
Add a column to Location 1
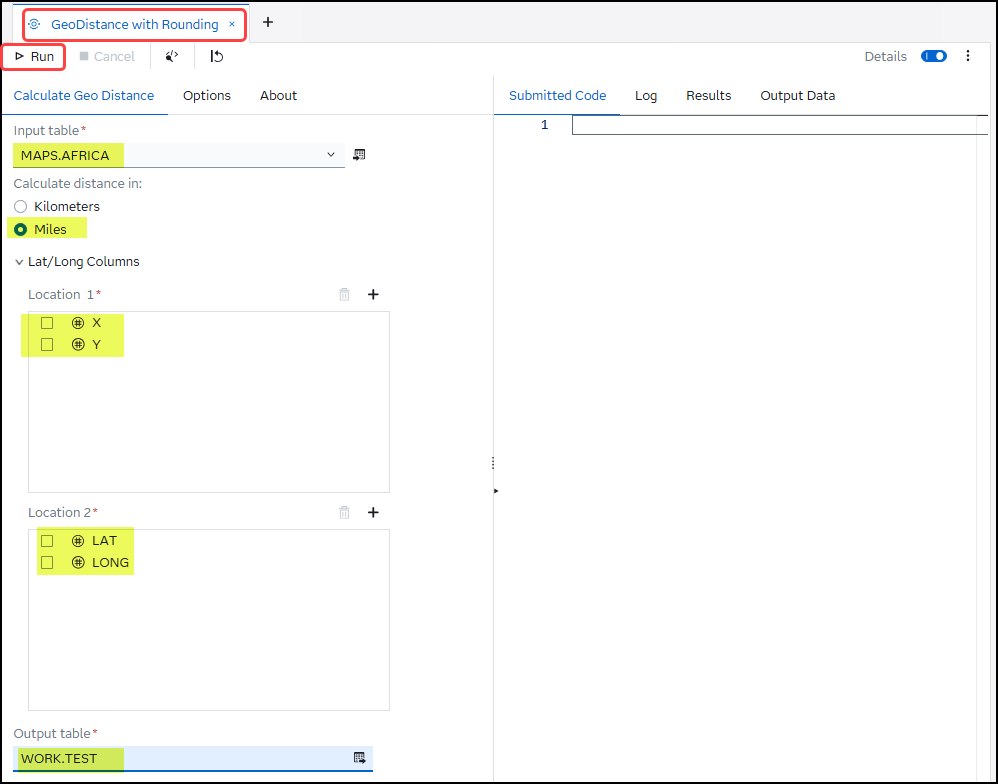pyautogui.click(x=373, y=295)
